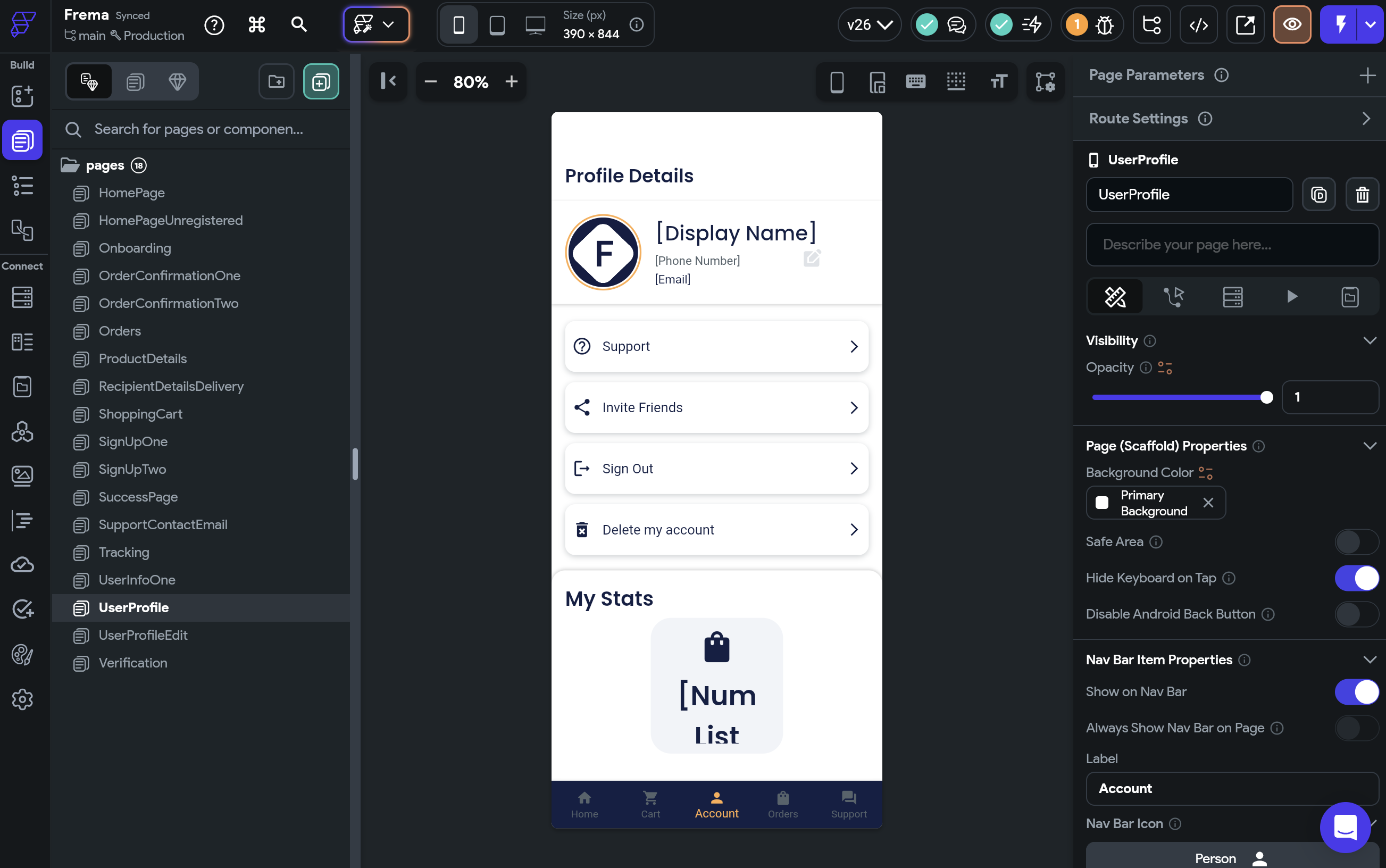Collapse the Visibility section

pos(1371,340)
